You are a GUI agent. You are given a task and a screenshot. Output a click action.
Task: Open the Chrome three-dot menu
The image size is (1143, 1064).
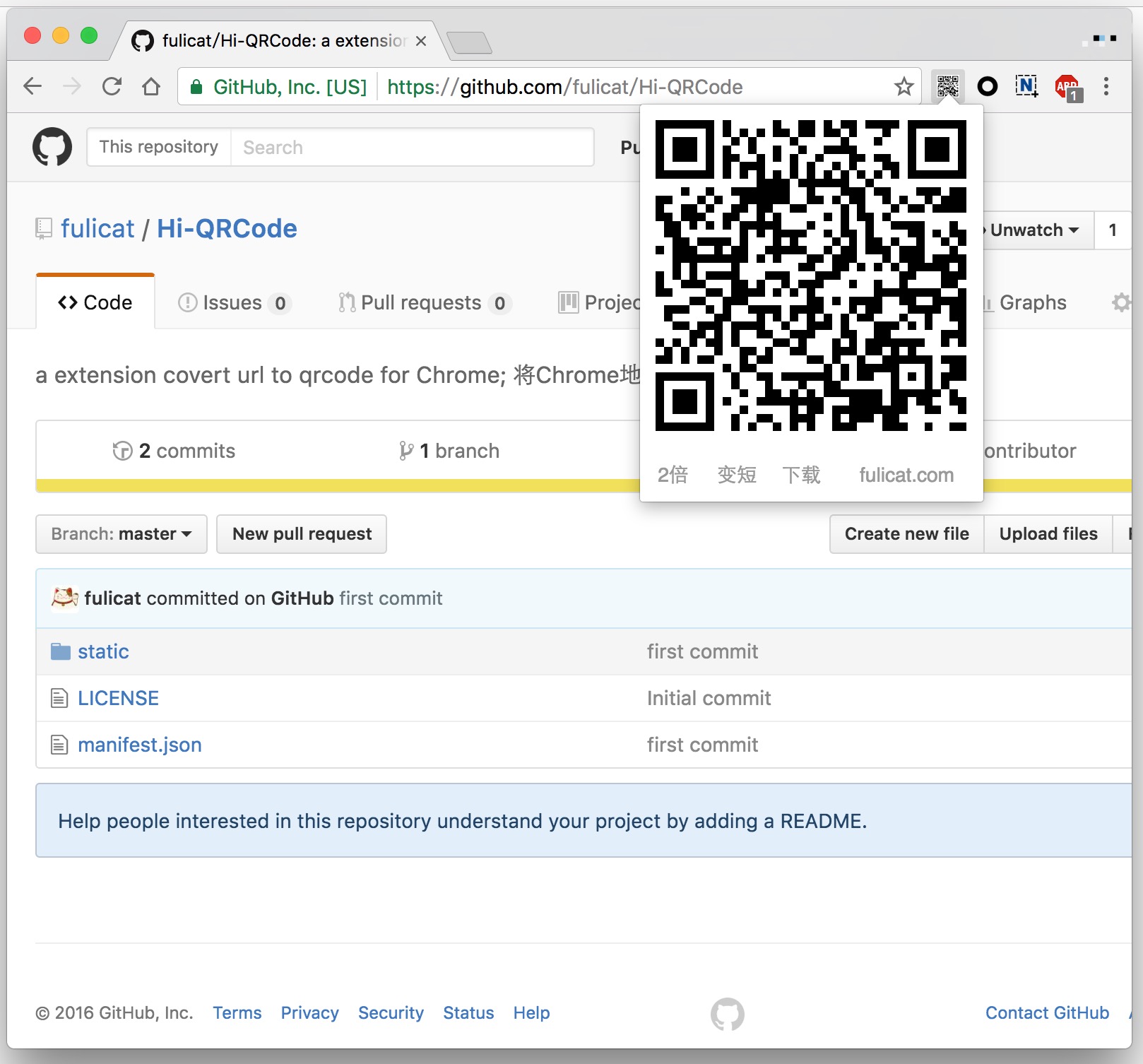1106,86
